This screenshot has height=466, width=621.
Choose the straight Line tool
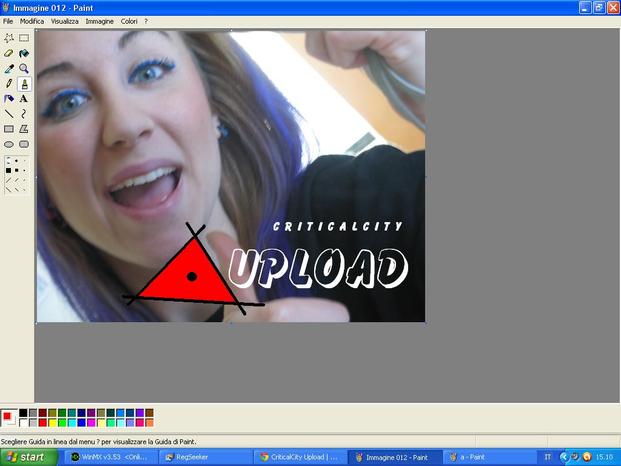click(x=9, y=114)
